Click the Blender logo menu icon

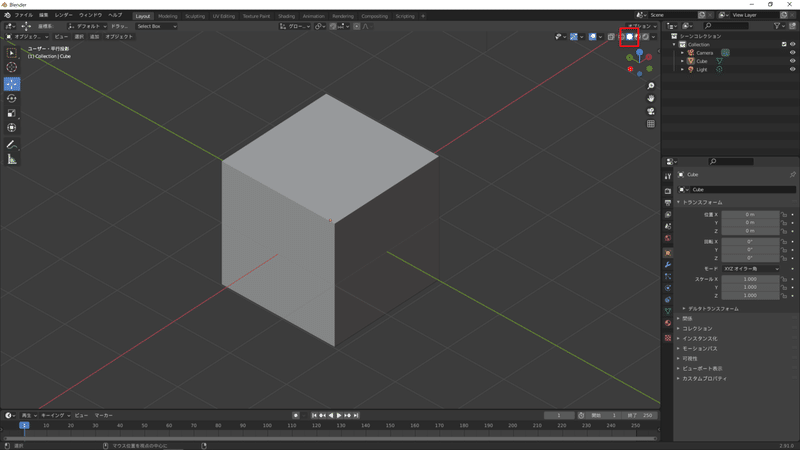pyautogui.click(x=7, y=15)
